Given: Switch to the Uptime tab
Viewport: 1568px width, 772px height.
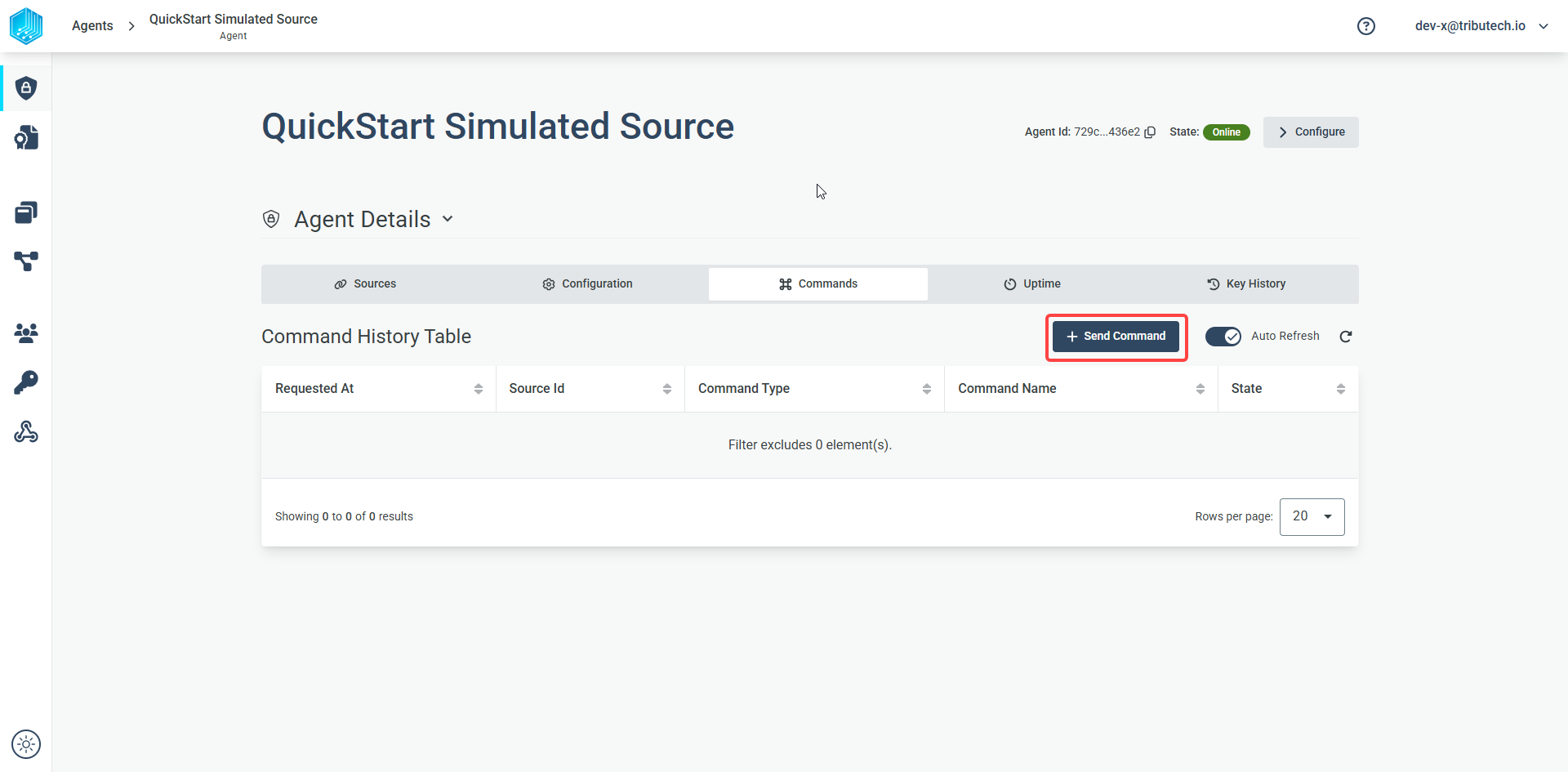Looking at the screenshot, I should point(1032,284).
